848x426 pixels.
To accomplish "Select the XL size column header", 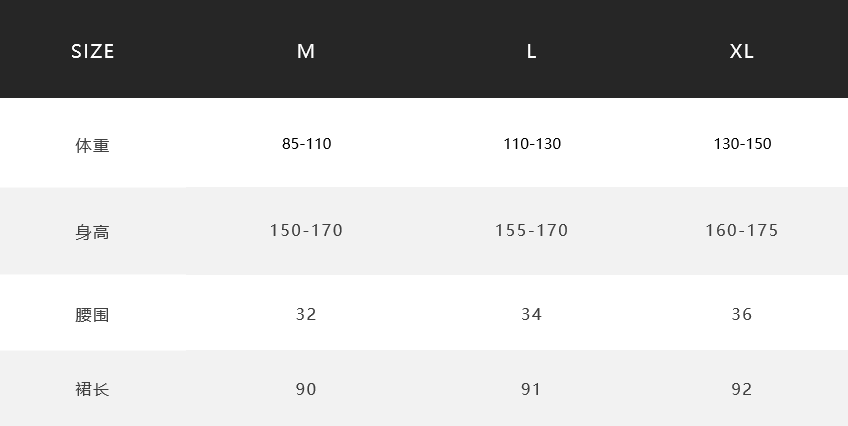I will pos(741,51).
